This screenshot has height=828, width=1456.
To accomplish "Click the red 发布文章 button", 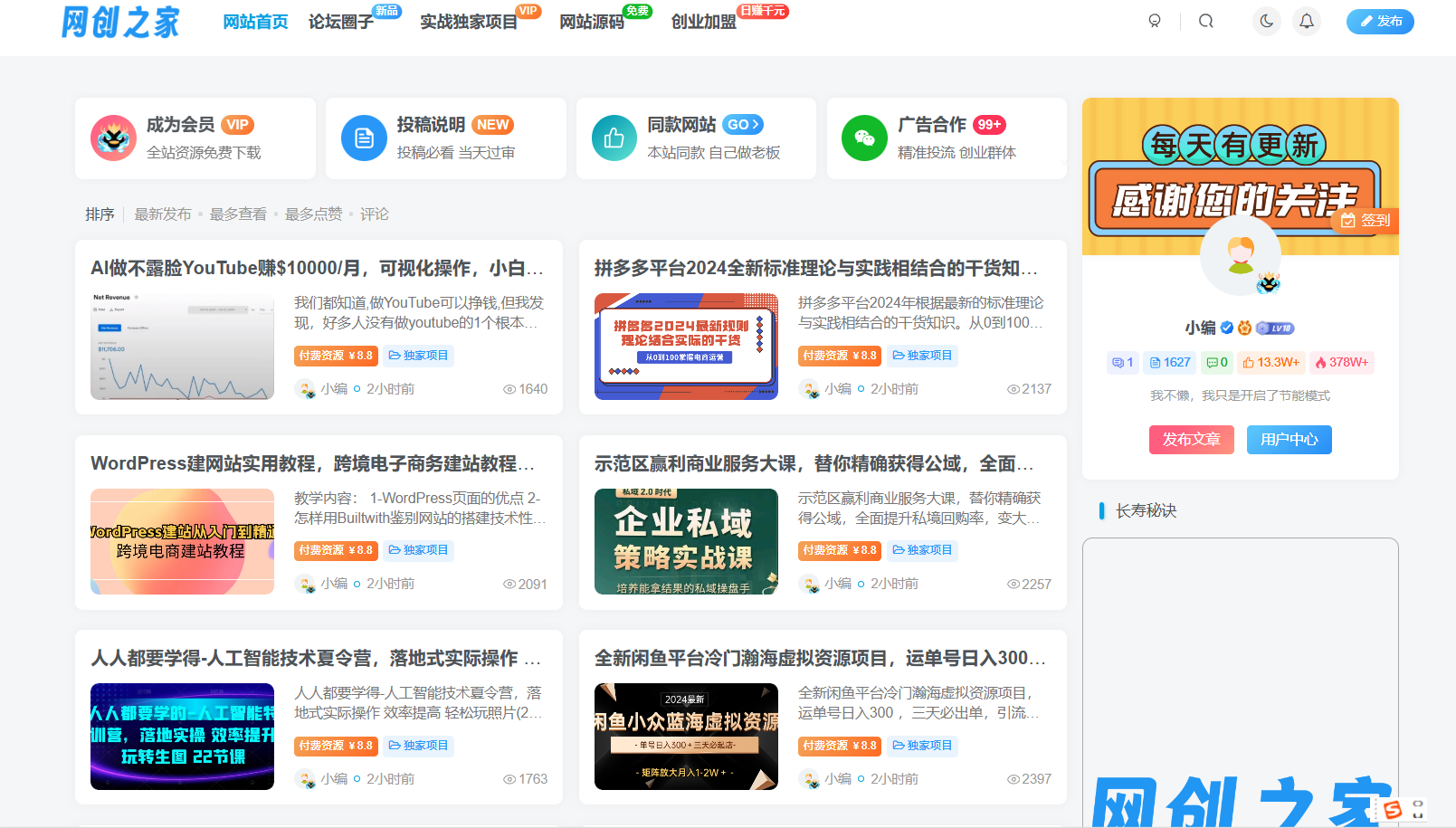I will coord(1191,440).
